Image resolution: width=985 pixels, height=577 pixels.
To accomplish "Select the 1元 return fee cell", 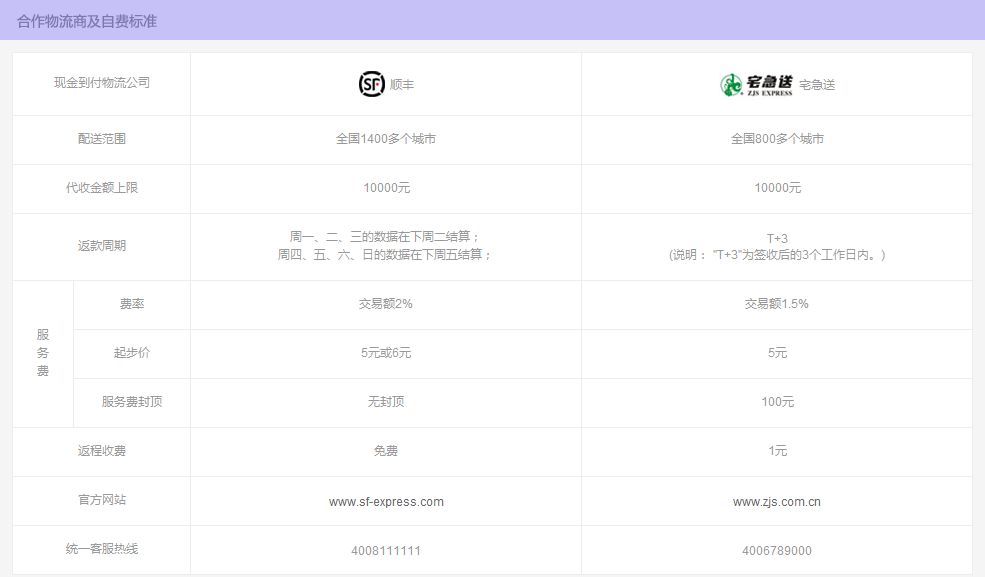I will click(777, 451).
